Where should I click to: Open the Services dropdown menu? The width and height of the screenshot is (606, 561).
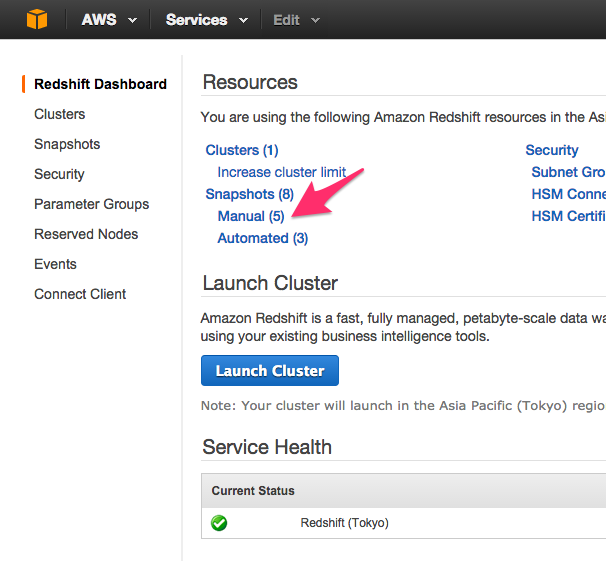(207, 20)
